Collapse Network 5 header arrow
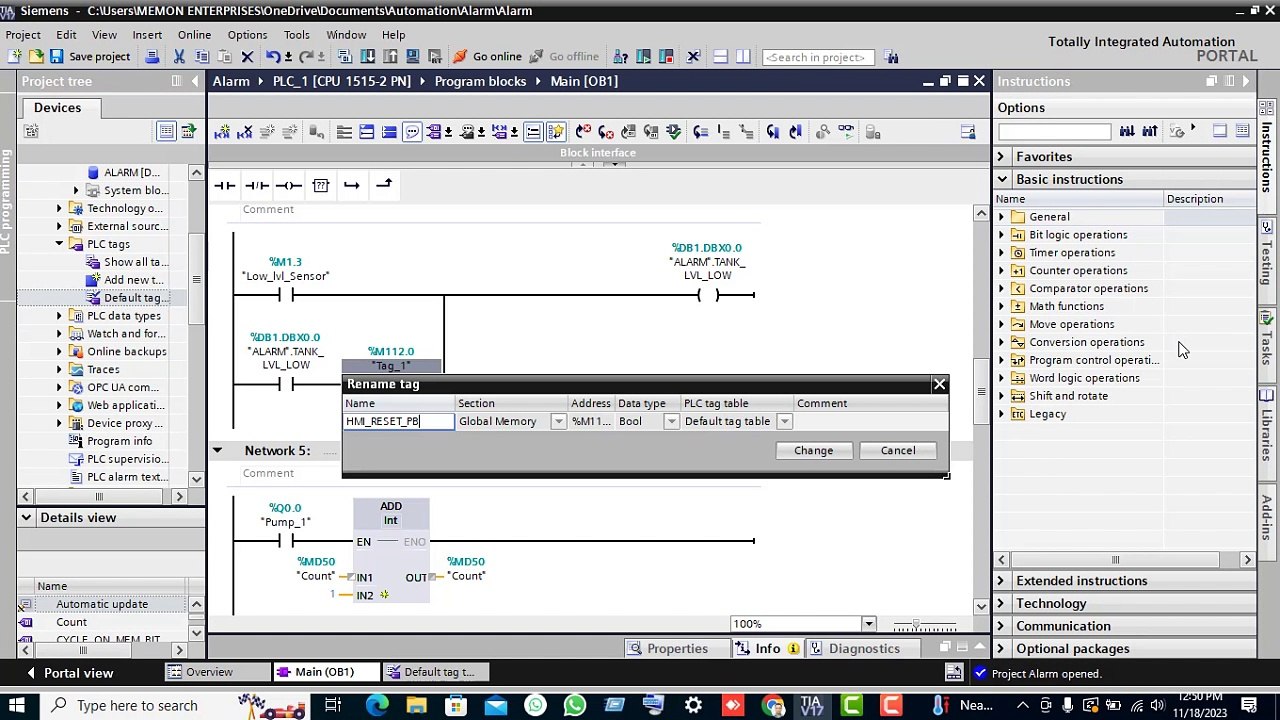This screenshot has height=720, width=1280. pos(217,451)
